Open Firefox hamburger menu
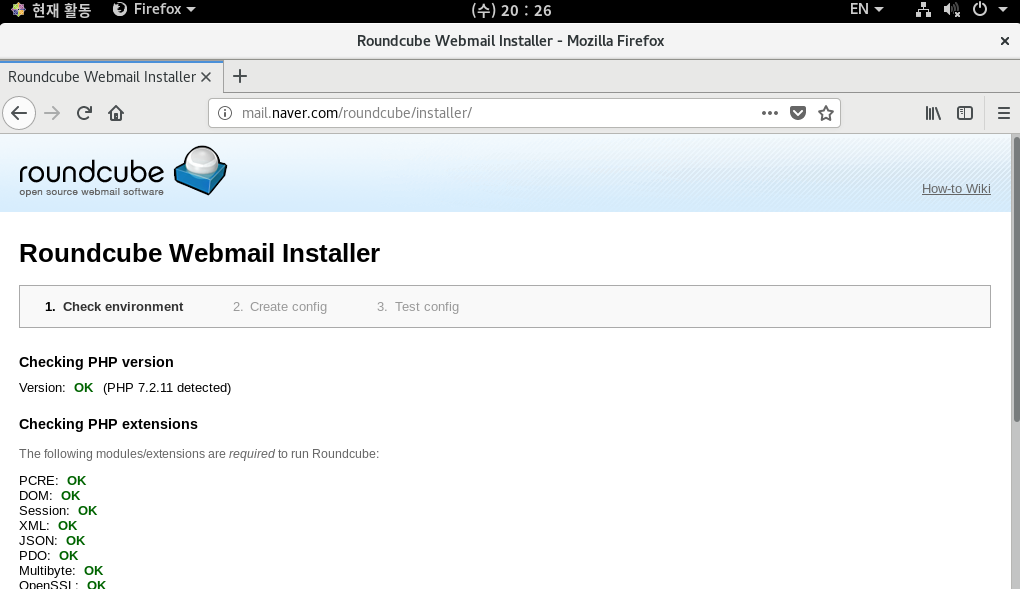Image resolution: width=1020 pixels, height=589 pixels. tap(1004, 113)
